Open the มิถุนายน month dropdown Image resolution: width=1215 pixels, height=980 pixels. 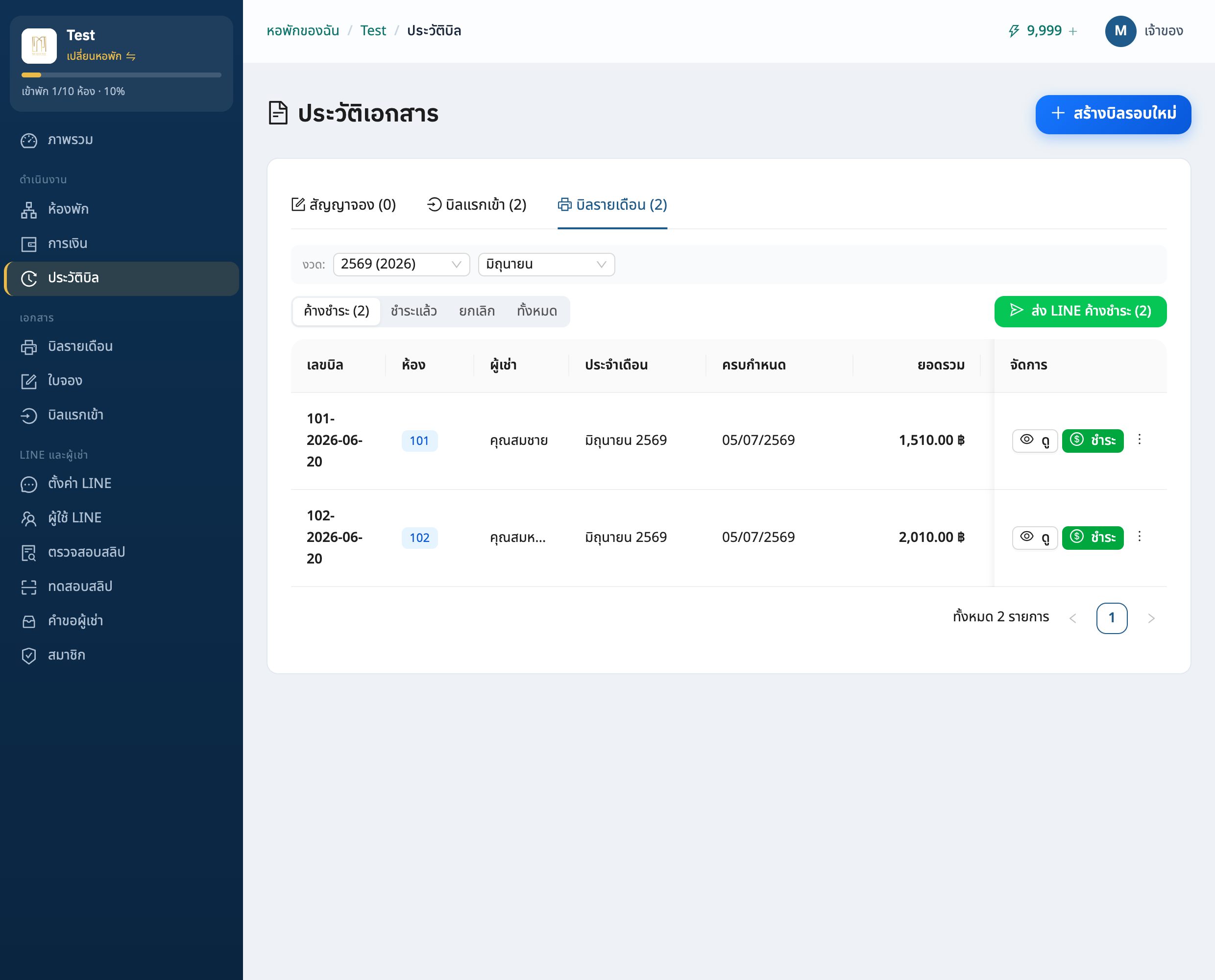point(546,264)
